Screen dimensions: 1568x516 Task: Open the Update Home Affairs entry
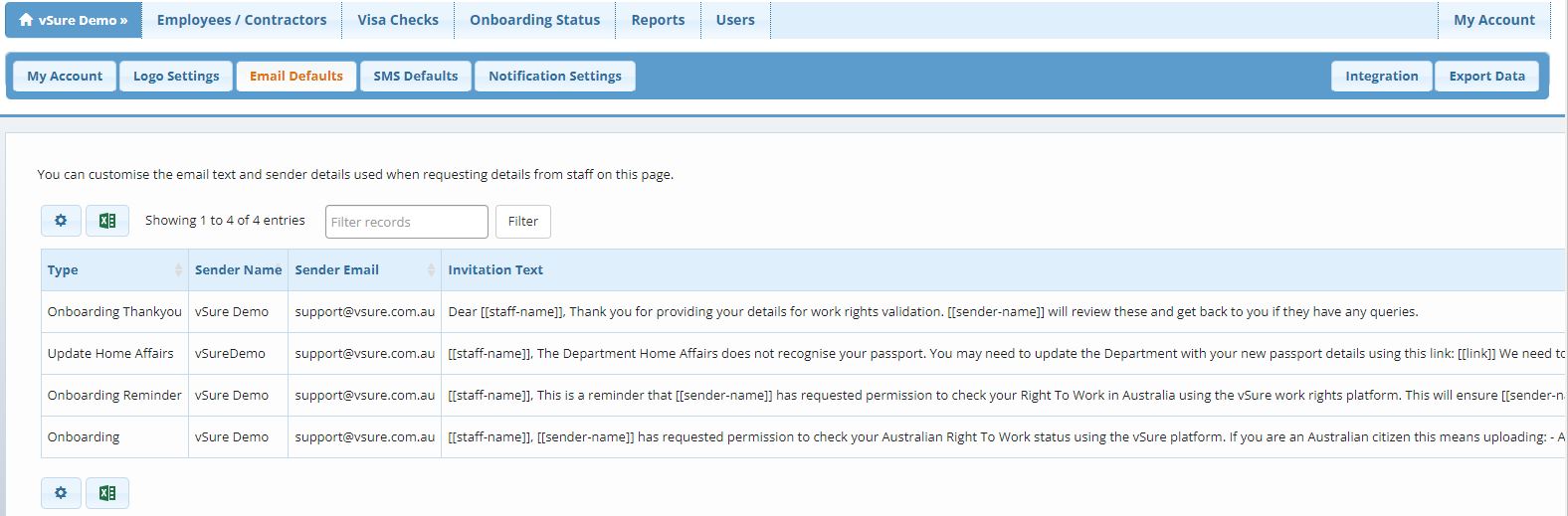click(110, 354)
